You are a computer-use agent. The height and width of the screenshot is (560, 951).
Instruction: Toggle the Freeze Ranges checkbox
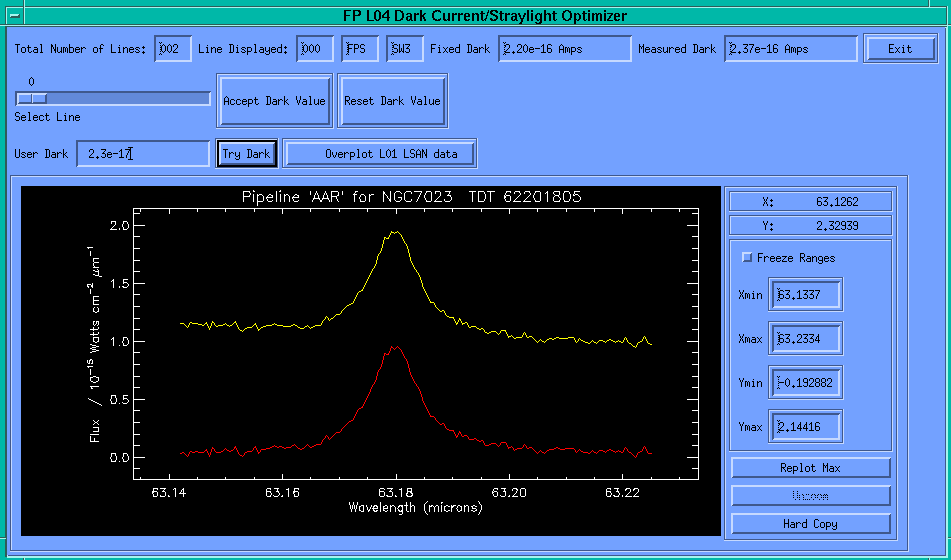tap(746, 258)
